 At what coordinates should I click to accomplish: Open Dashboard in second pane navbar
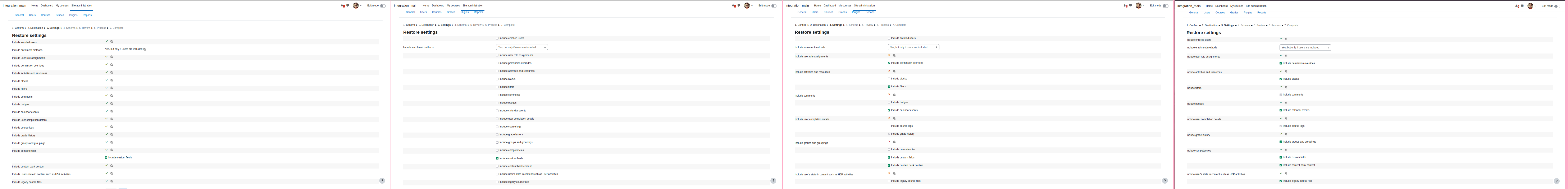438,5
